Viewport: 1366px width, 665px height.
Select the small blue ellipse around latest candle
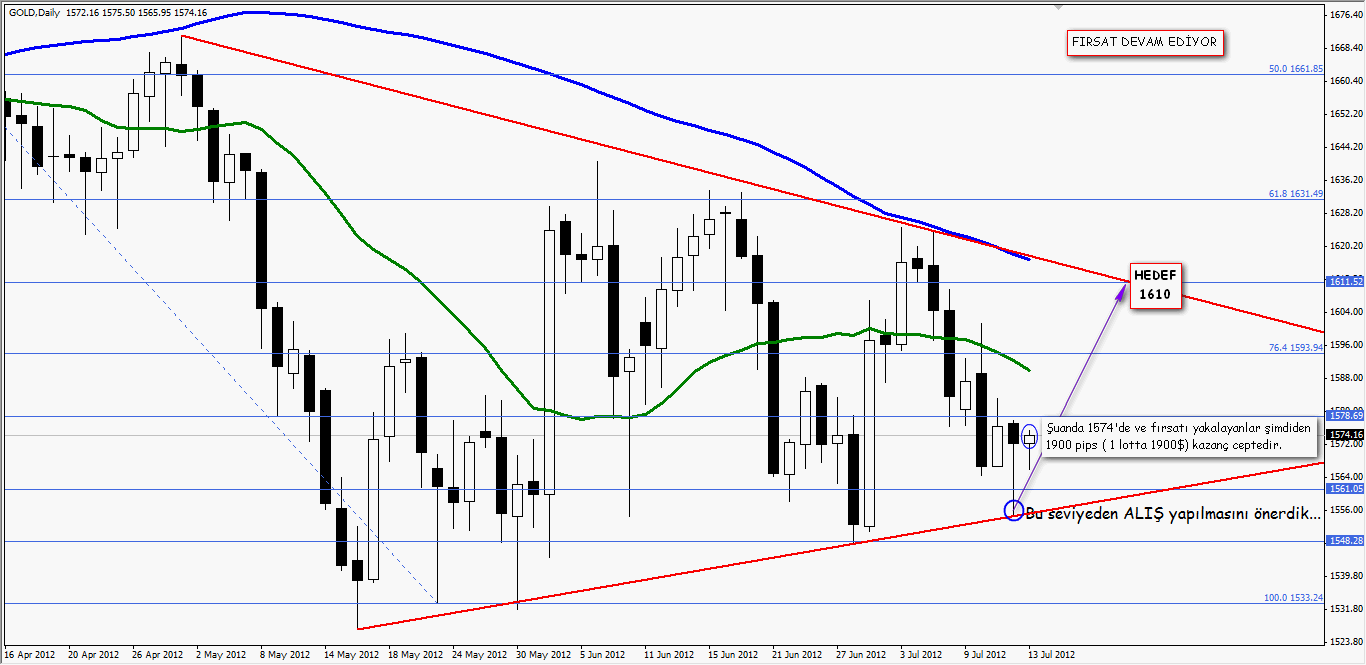(1030, 436)
